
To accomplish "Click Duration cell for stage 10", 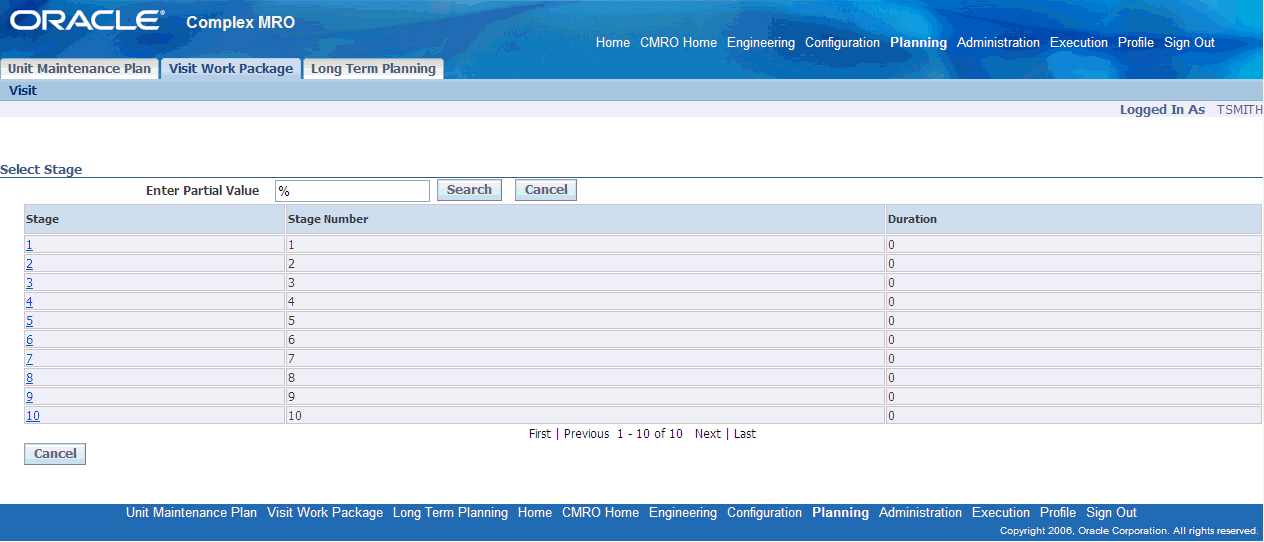I will (x=1073, y=416).
